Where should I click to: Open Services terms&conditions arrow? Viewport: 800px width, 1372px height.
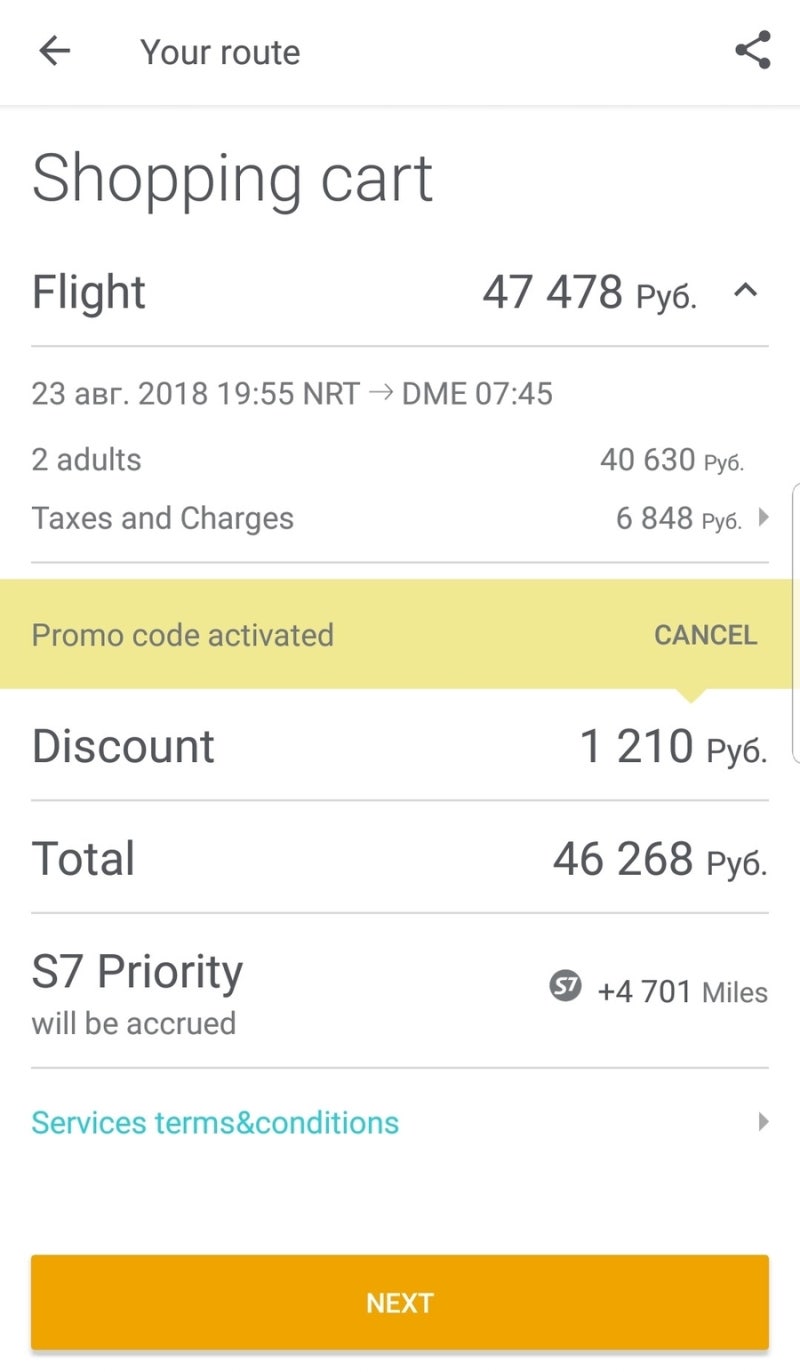[x=763, y=1122]
